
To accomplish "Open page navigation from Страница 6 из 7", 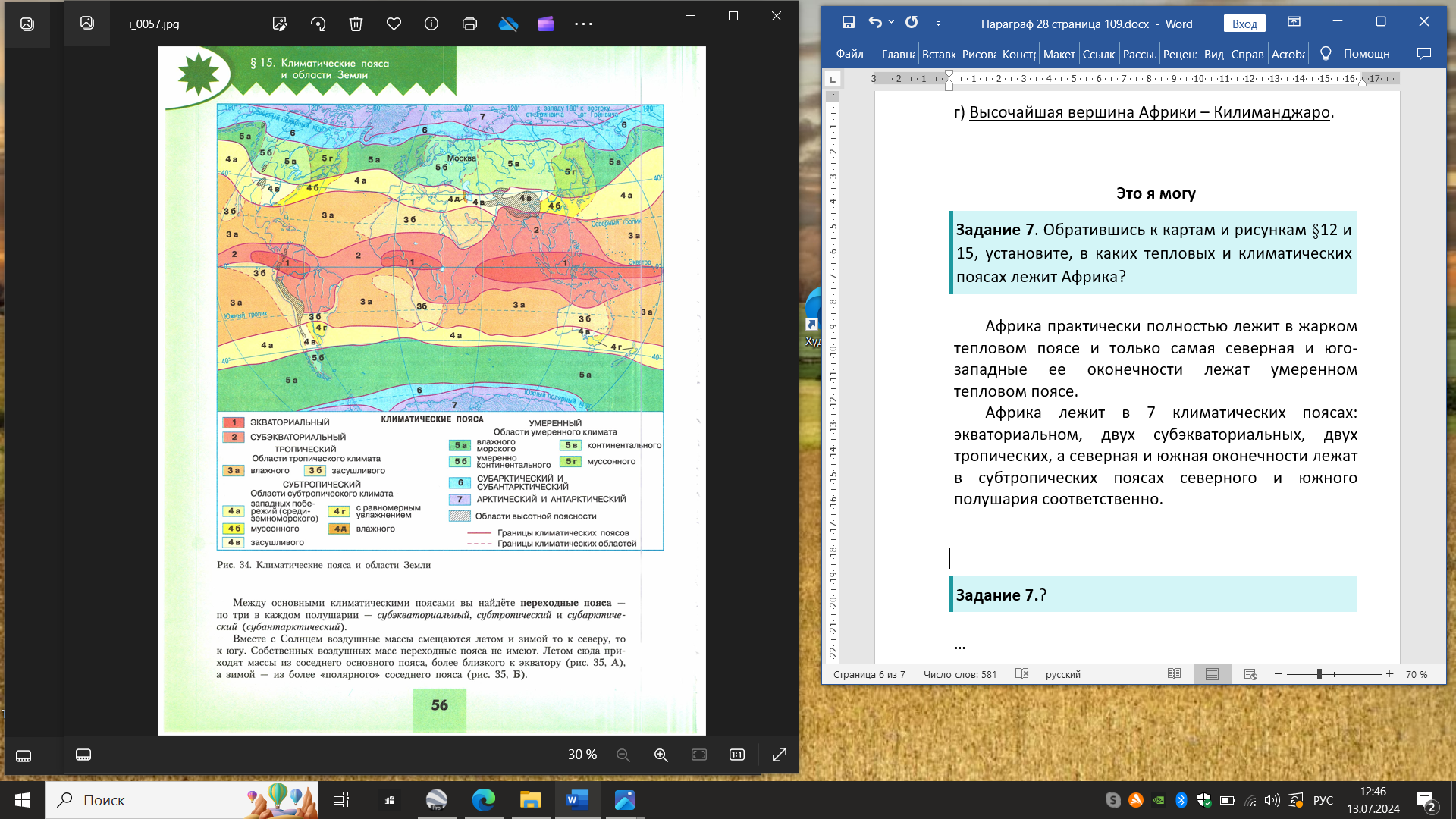I will (869, 674).
